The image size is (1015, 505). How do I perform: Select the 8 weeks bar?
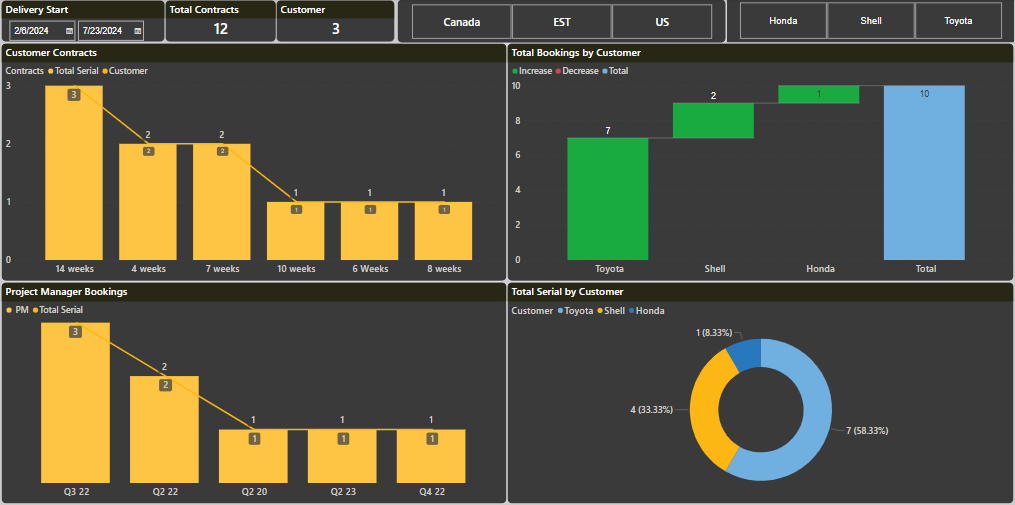click(443, 231)
